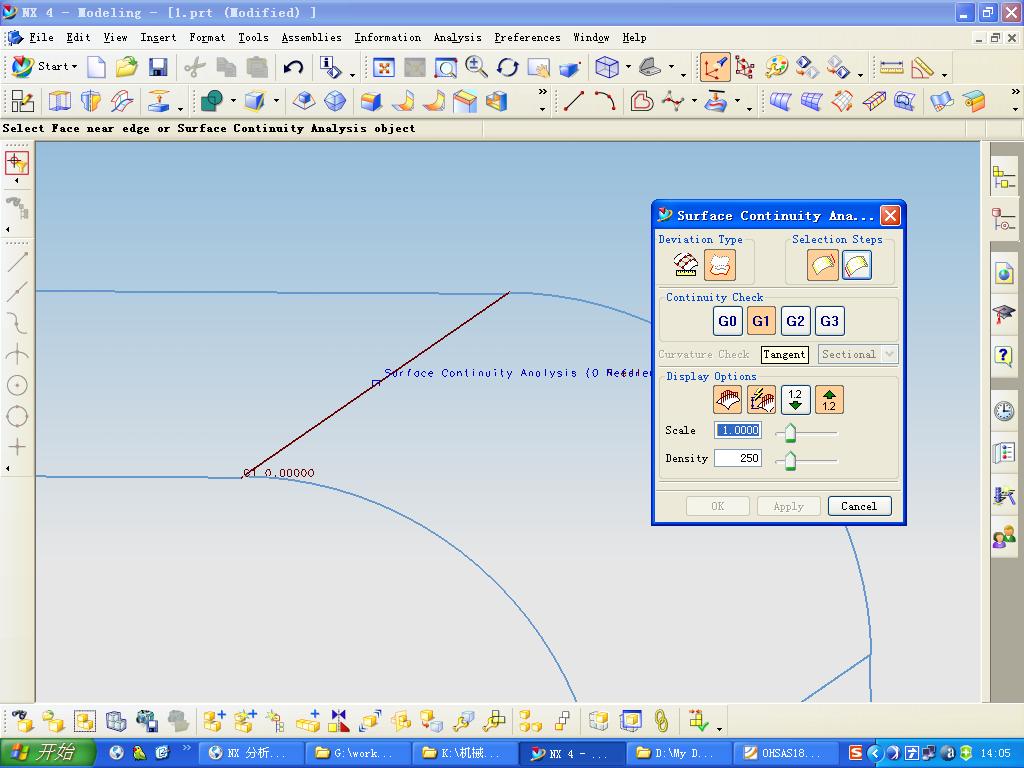Activate the Rotate view icon
Image resolution: width=1024 pixels, height=768 pixels.
point(507,67)
